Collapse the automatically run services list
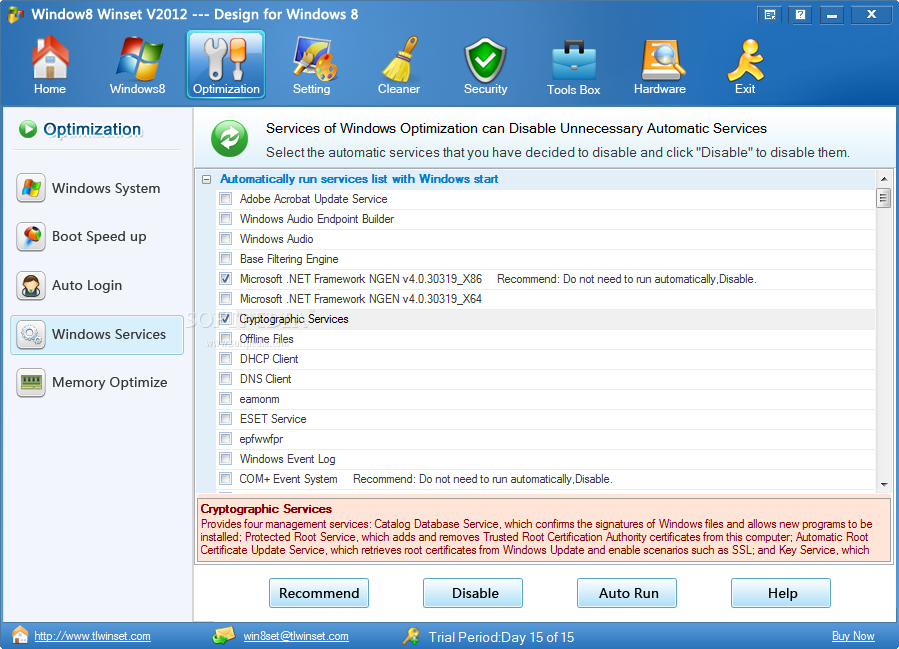This screenshot has height=649, width=899. coord(206,179)
